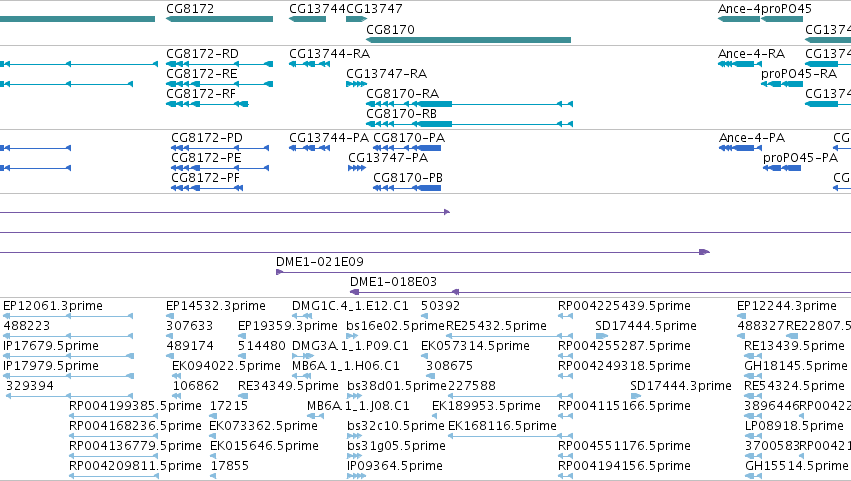Select the DME1-021E09 BAC label

point(320,262)
